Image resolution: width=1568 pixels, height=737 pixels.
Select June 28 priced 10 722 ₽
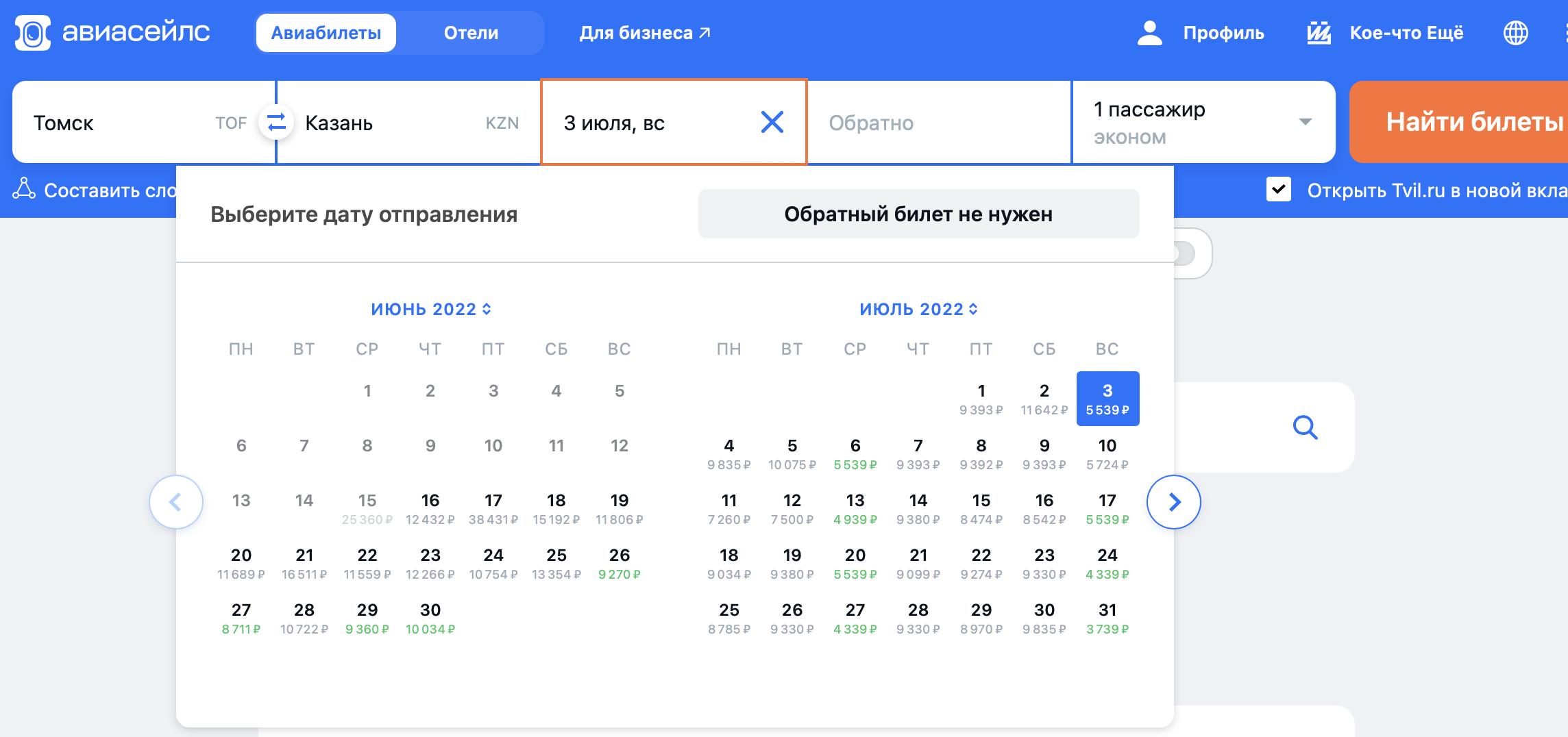304,618
